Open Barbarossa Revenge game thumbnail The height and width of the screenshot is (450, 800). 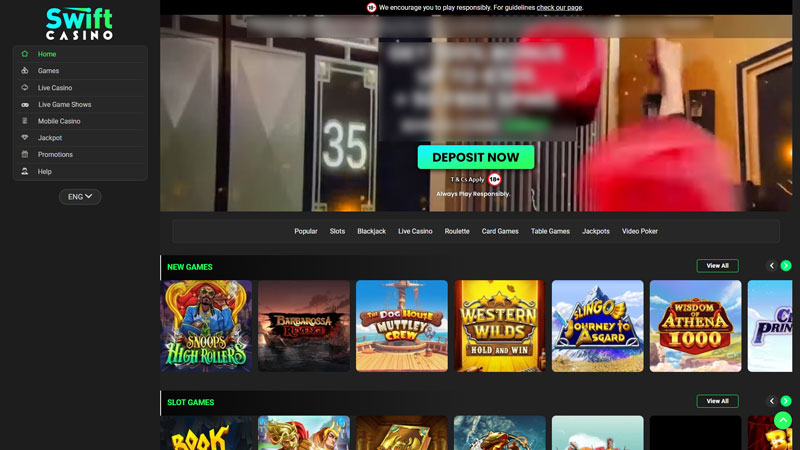[304, 326]
